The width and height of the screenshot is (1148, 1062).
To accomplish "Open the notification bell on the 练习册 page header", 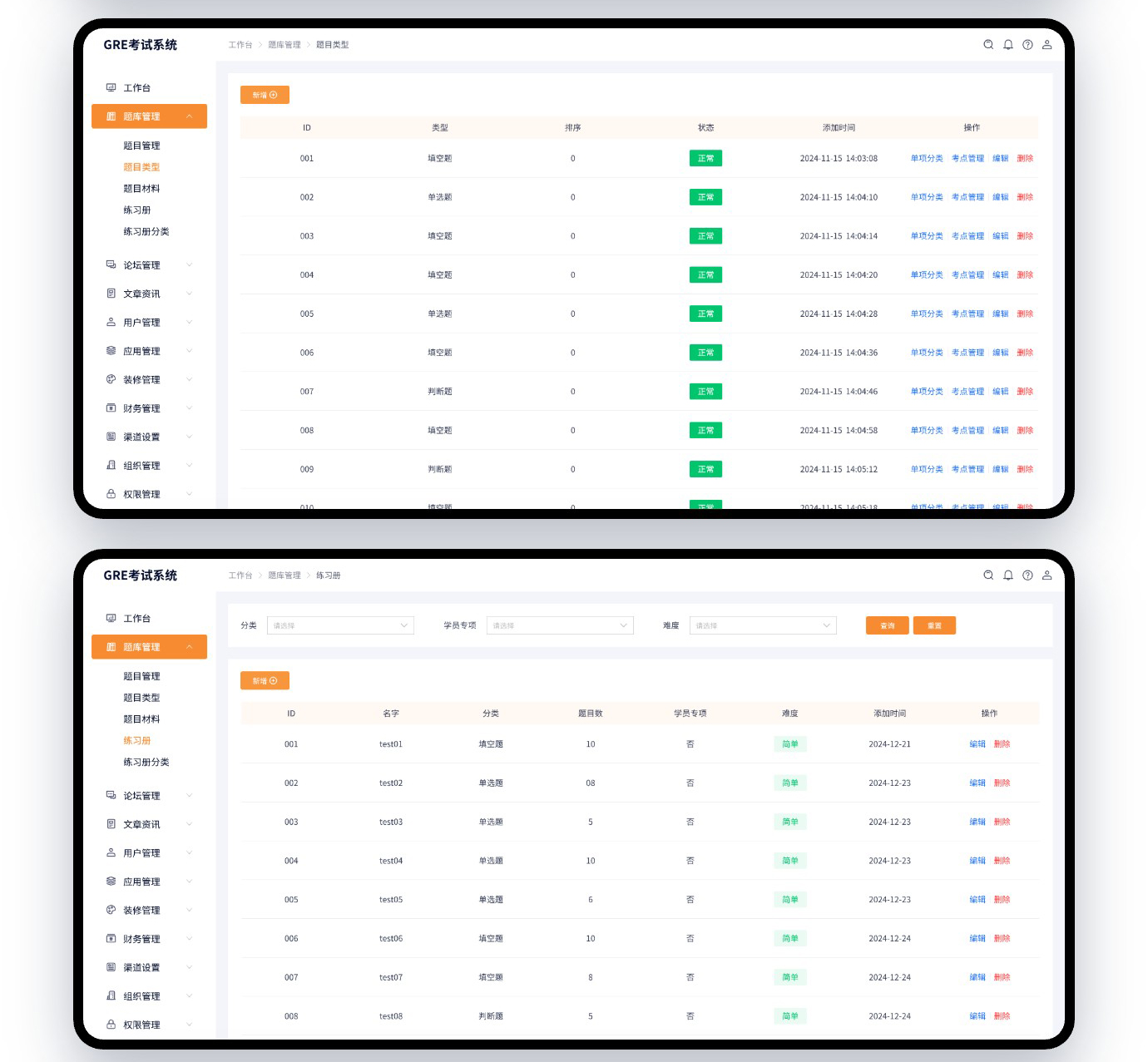I will coord(1008,575).
